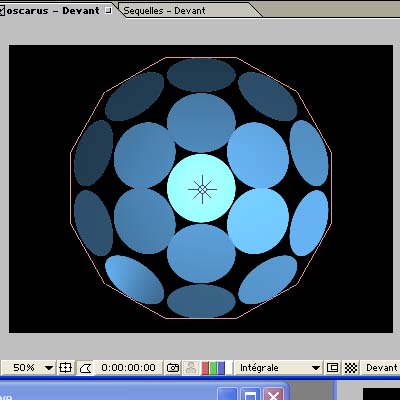
Task: Toggle the transparency grid checkerboard icon
Action: tap(351, 368)
